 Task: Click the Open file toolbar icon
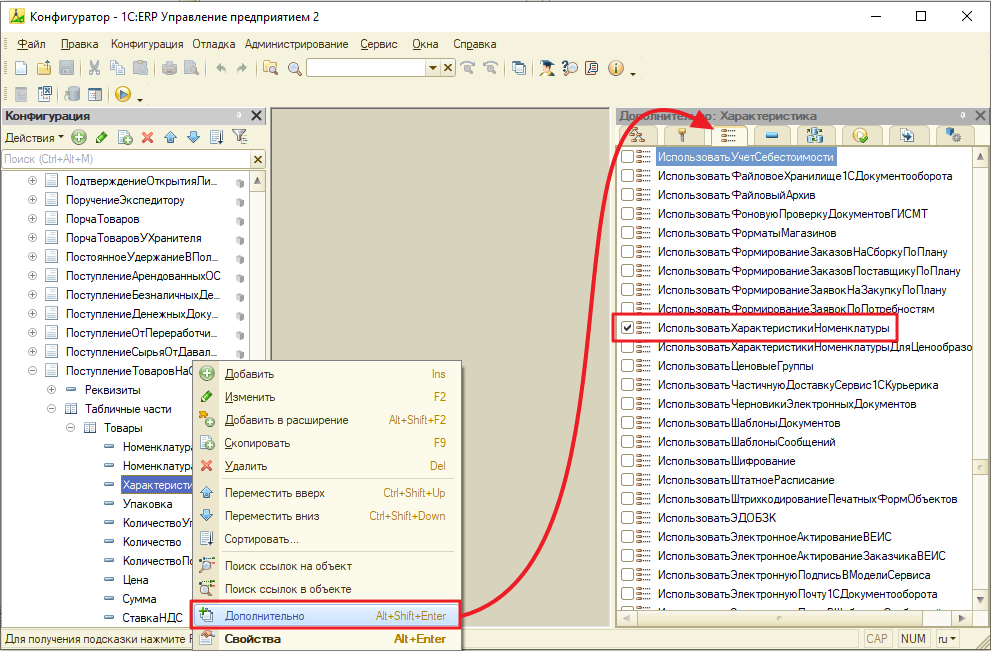pyautogui.click(x=44, y=68)
